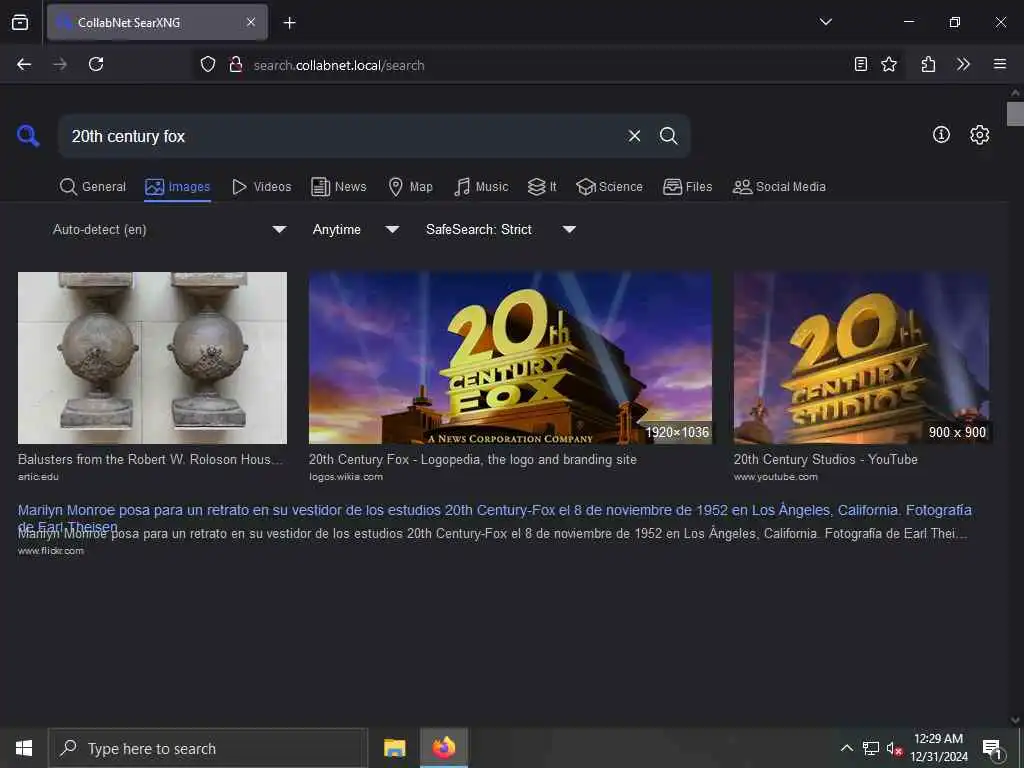The height and width of the screenshot is (768, 1024).
Task: Show more toolbar tools chevron
Action: [x=963, y=64]
